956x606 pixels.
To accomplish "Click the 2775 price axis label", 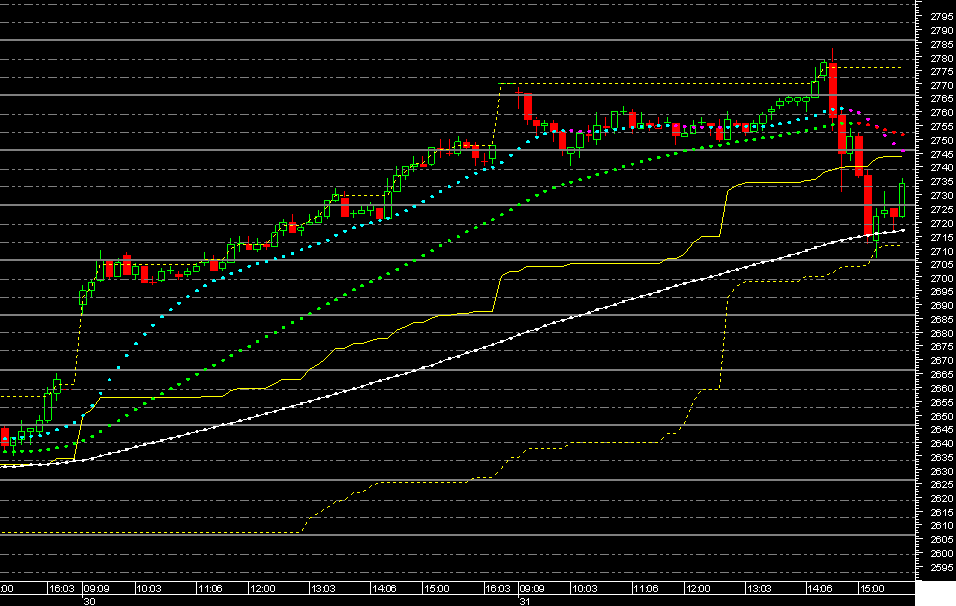I will [x=942, y=71].
